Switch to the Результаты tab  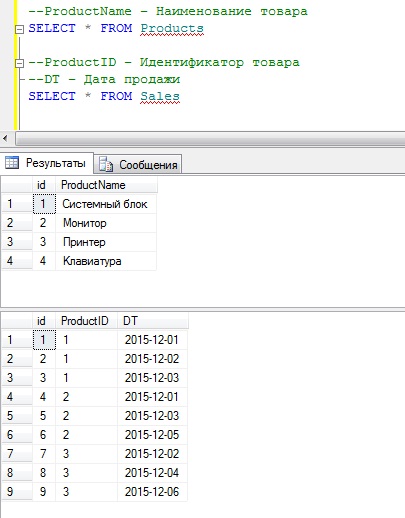coord(46,163)
